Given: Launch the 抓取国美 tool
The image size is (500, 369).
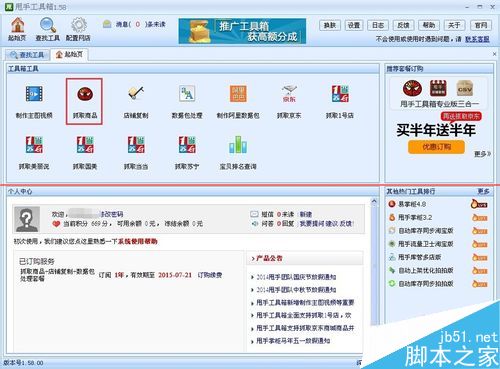Looking at the screenshot, I should pos(85,153).
